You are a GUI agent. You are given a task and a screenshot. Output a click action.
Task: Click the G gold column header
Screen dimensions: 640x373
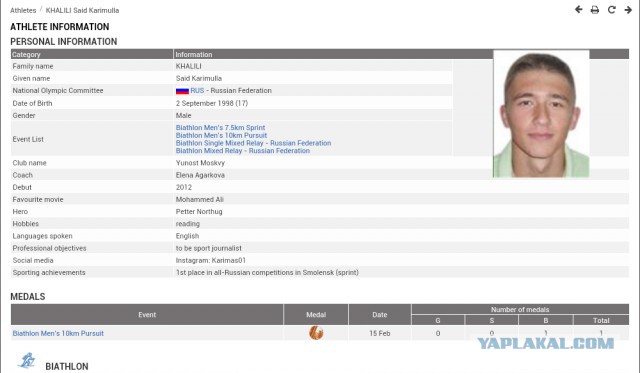[x=438, y=320]
